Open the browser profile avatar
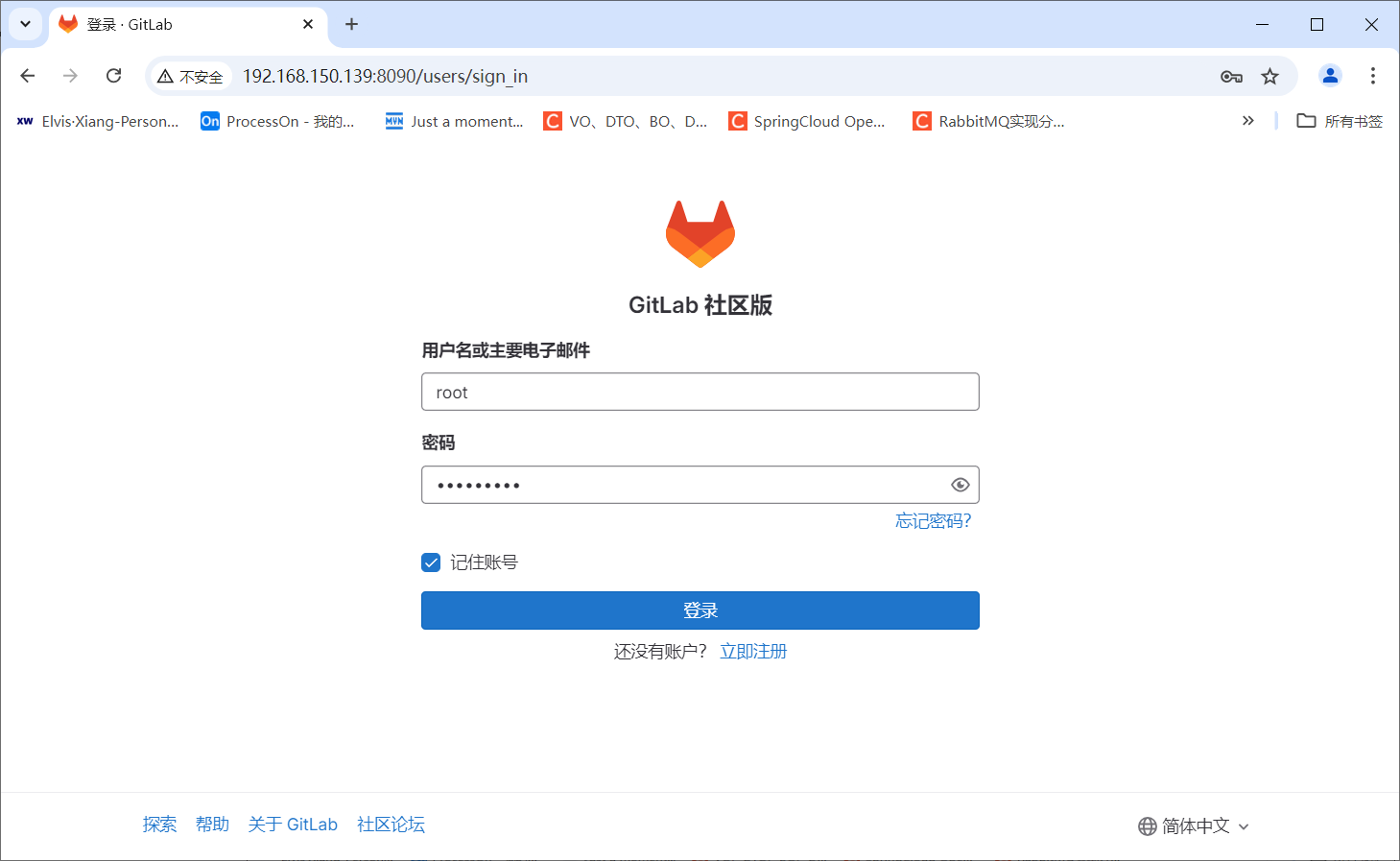This screenshot has height=861, width=1400. (1330, 76)
